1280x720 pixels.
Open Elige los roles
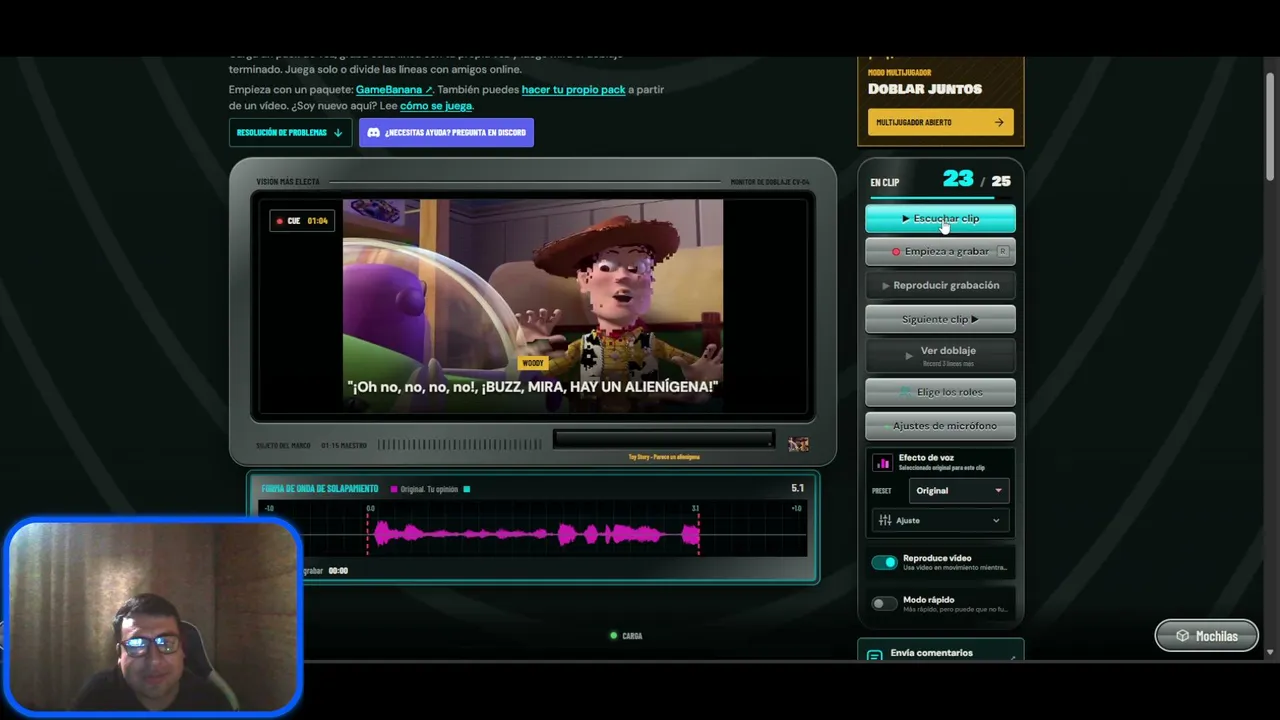(x=940, y=392)
